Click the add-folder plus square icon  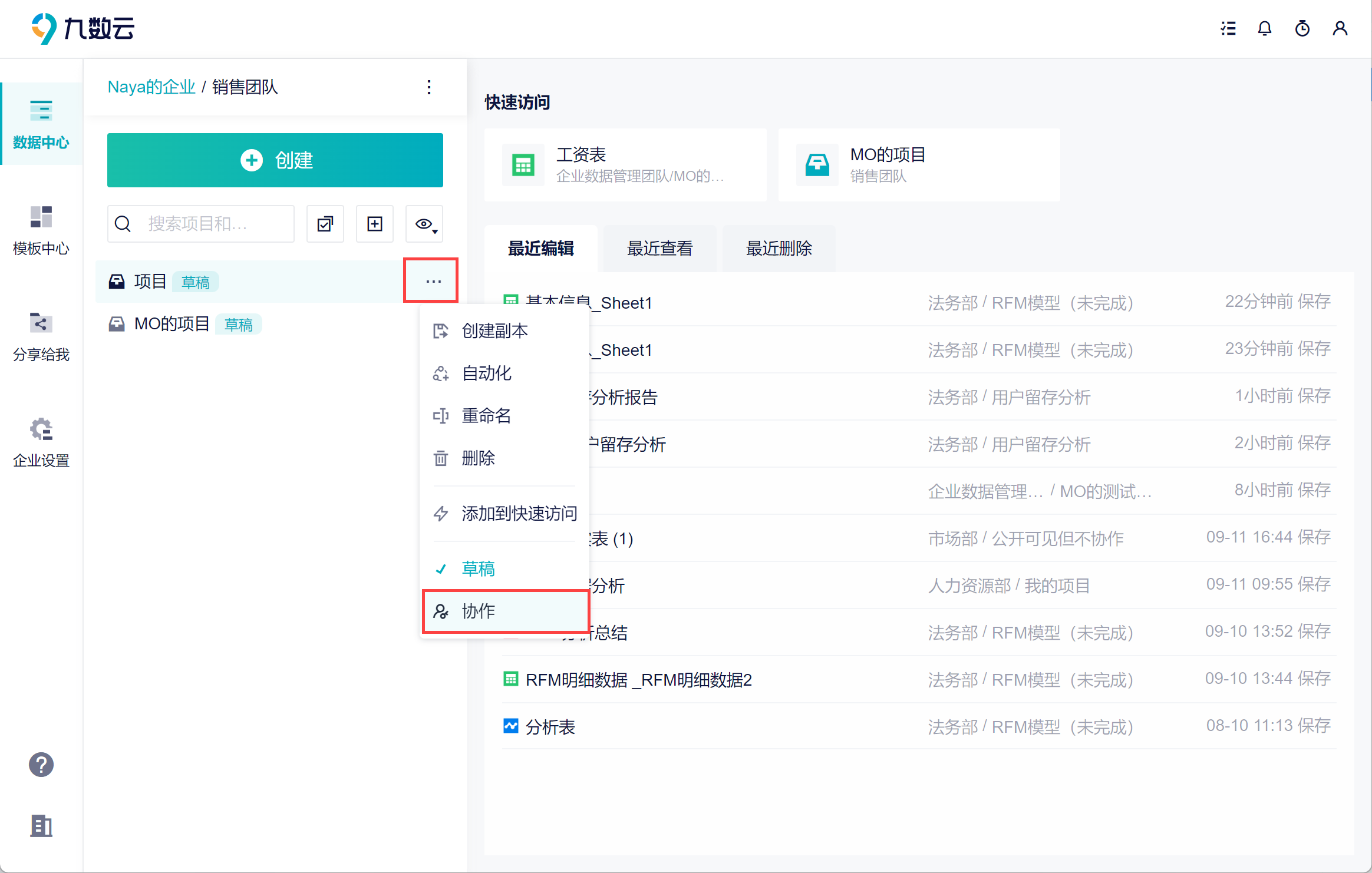click(375, 224)
